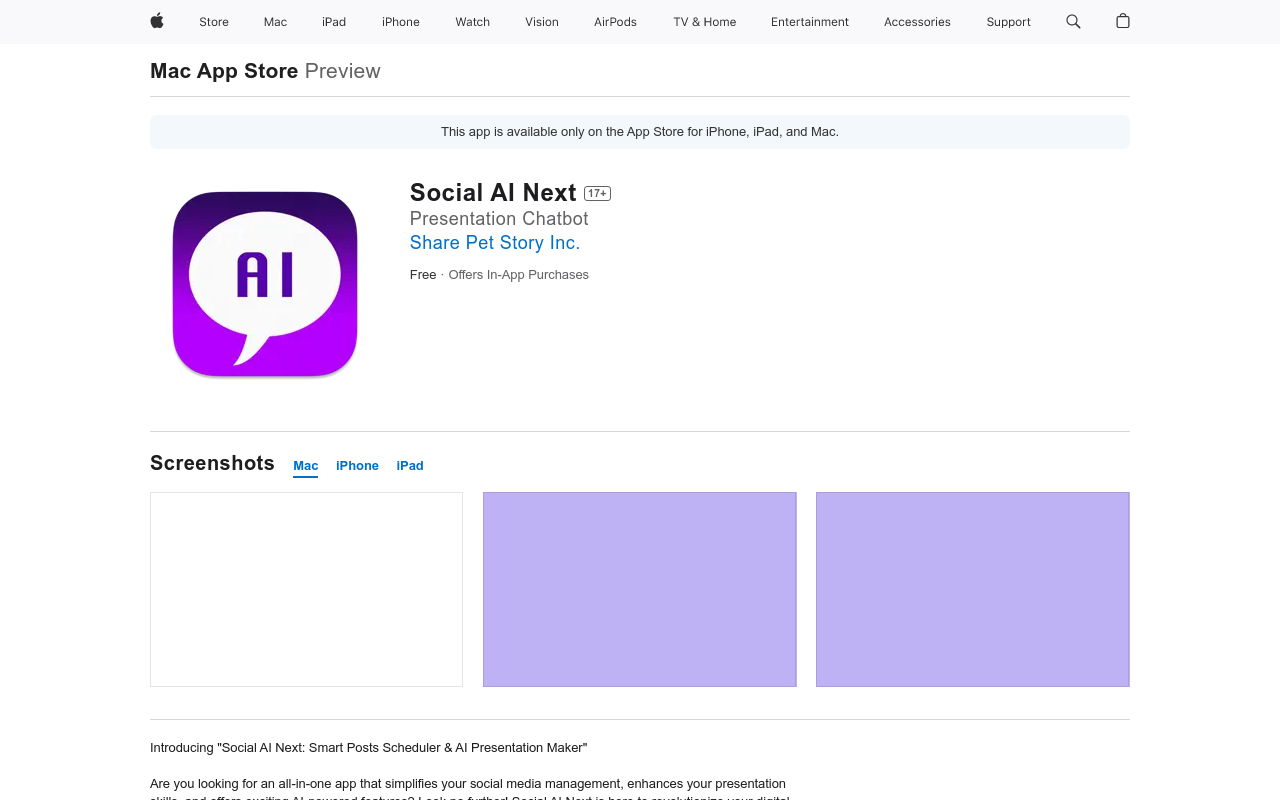Go to Support in navigation bar
Image resolution: width=1280 pixels, height=800 pixels.
pos(1008,22)
